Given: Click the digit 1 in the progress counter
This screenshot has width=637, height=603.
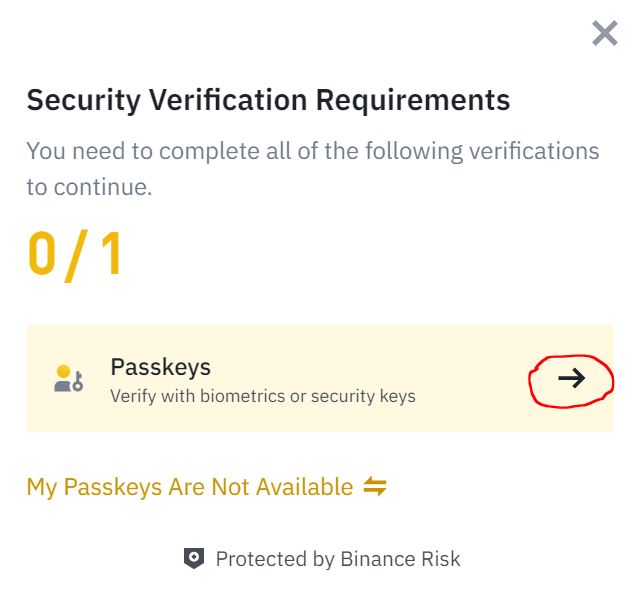Looking at the screenshot, I should (x=109, y=255).
